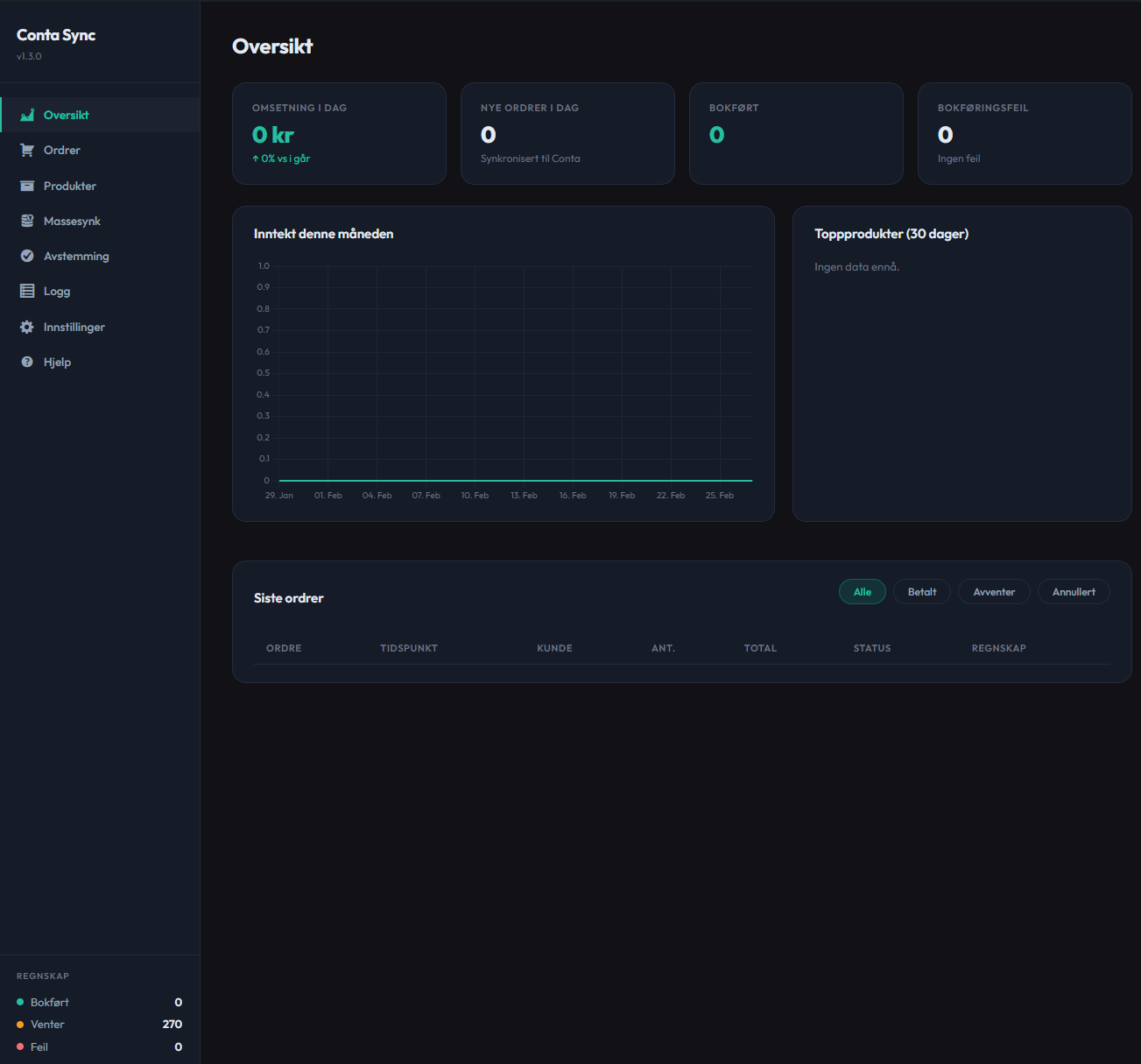Click the Massesynk coins icon

pos(27,222)
